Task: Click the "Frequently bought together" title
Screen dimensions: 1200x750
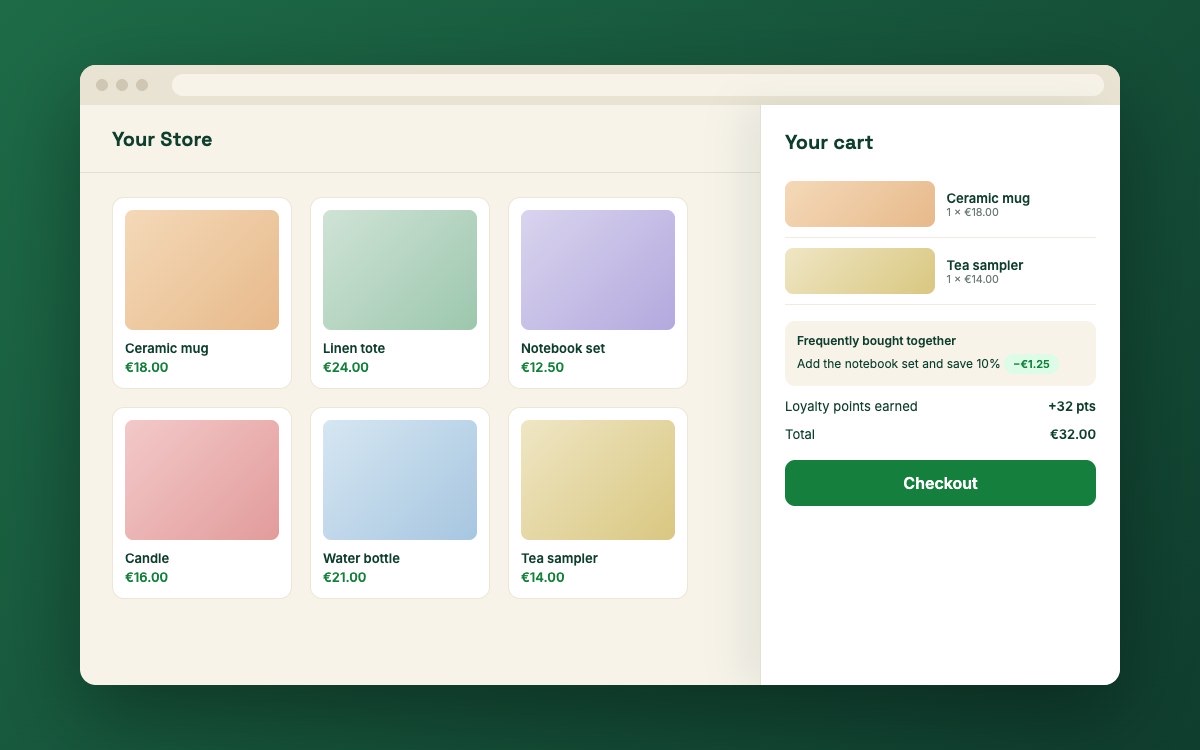Action: [x=876, y=341]
